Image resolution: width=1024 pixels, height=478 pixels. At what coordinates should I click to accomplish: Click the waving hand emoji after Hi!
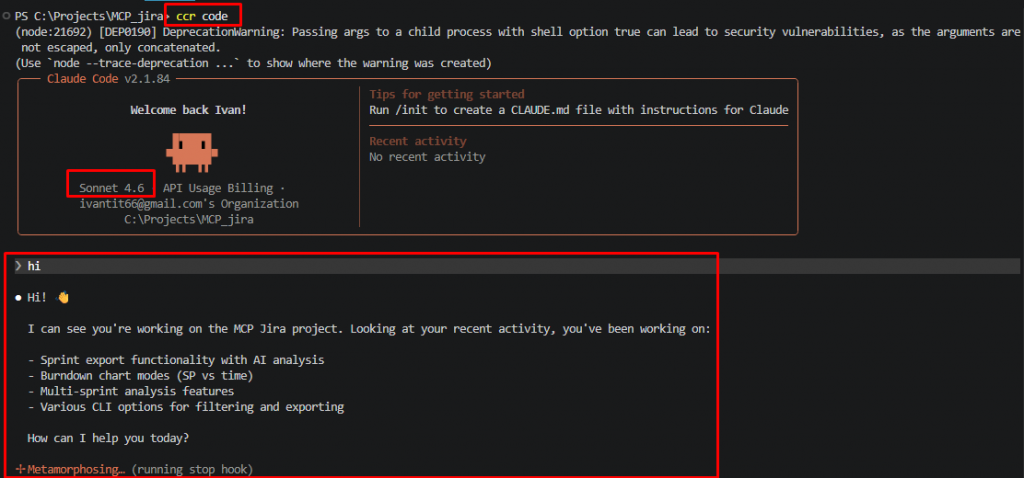point(64,297)
